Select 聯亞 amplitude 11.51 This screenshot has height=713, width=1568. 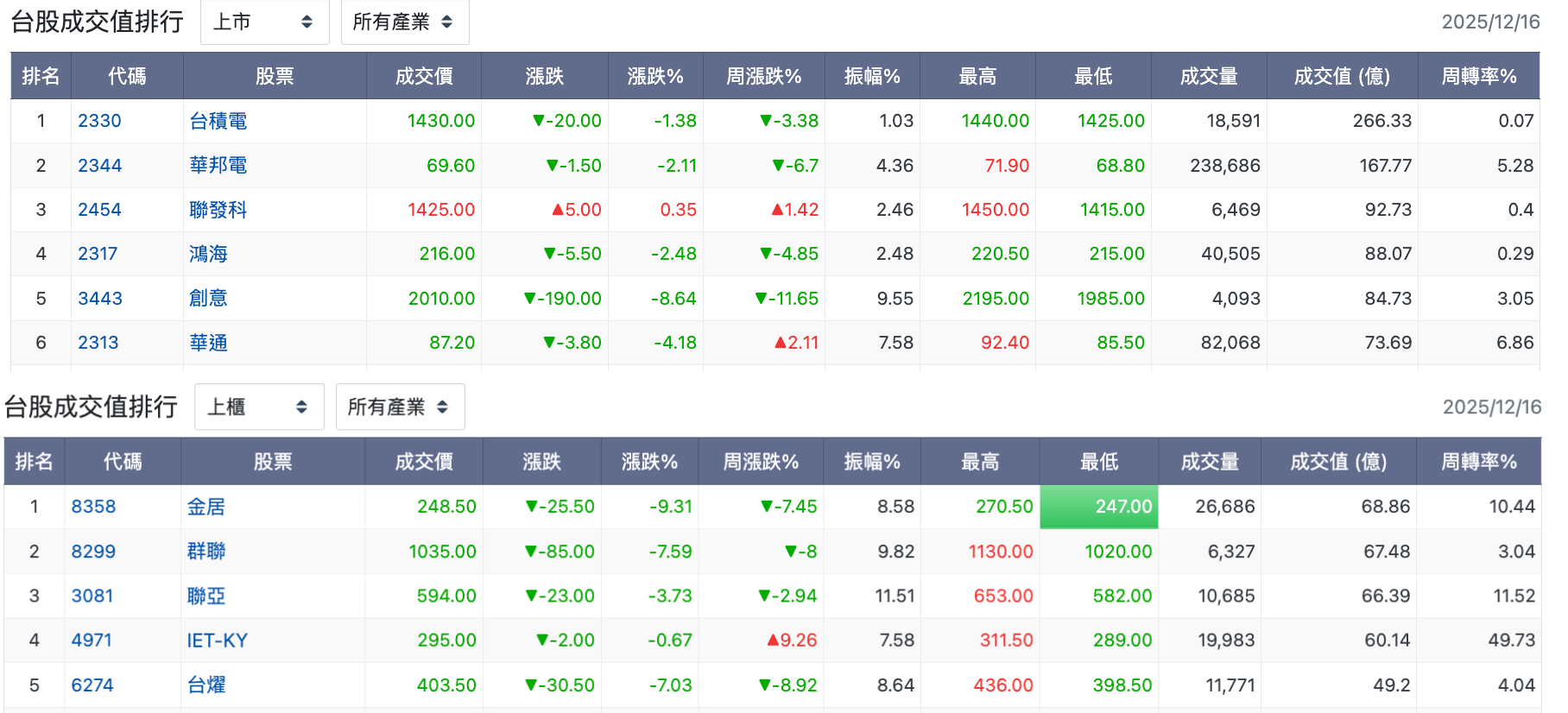coord(895,596)
